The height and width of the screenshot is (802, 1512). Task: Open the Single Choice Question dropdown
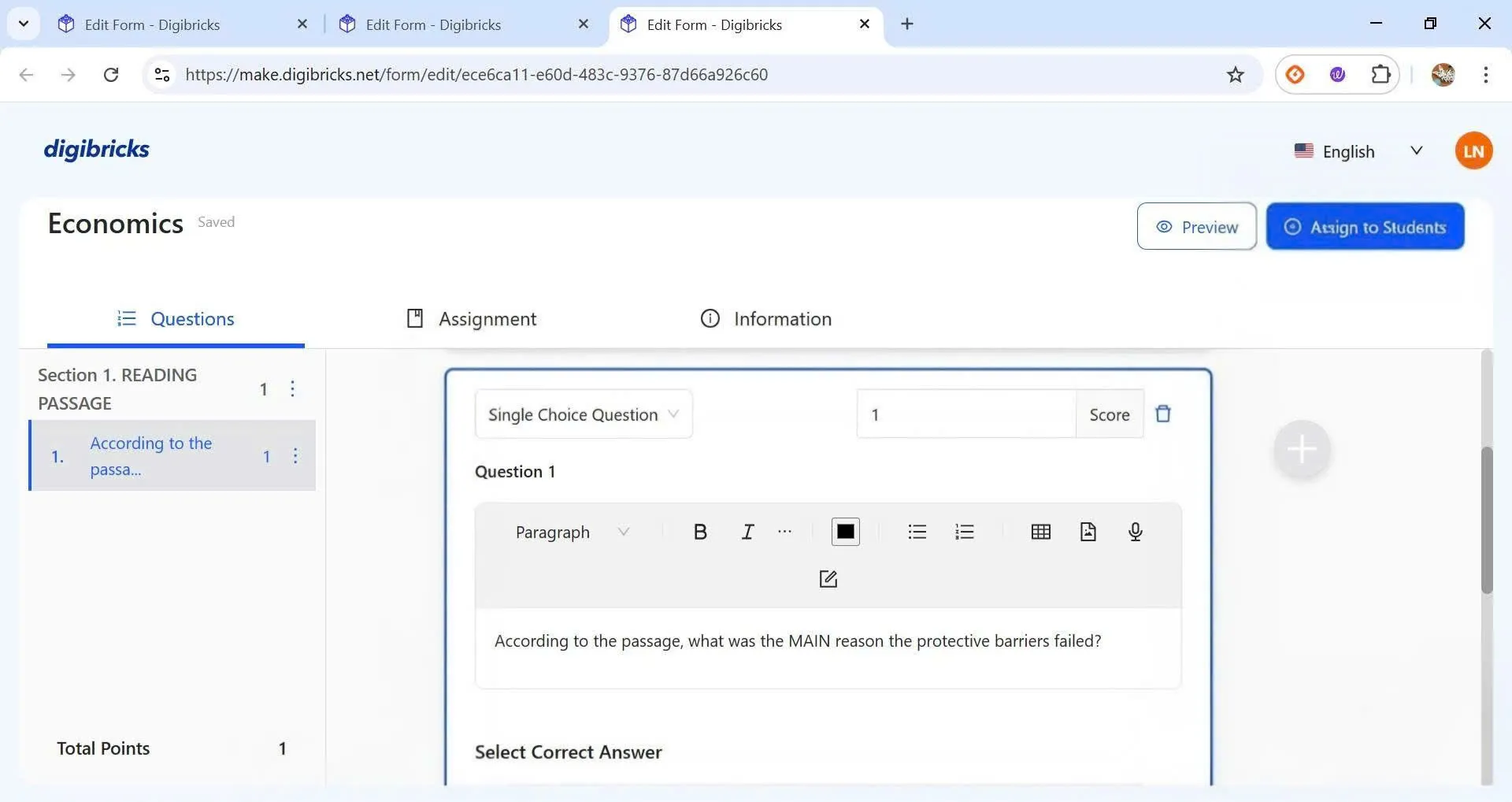click(583, 414)
